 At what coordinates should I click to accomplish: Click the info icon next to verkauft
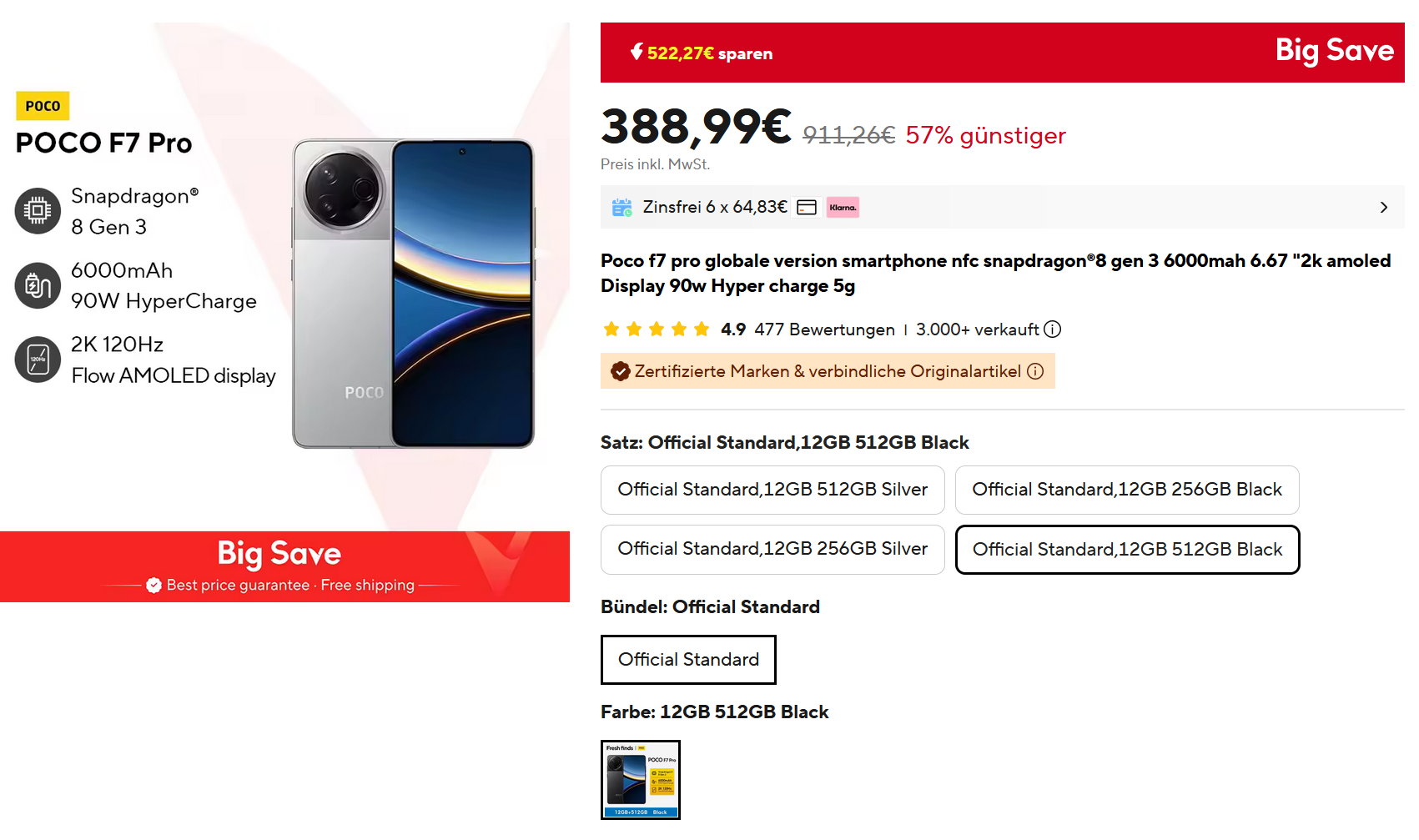click(1053, 329)
